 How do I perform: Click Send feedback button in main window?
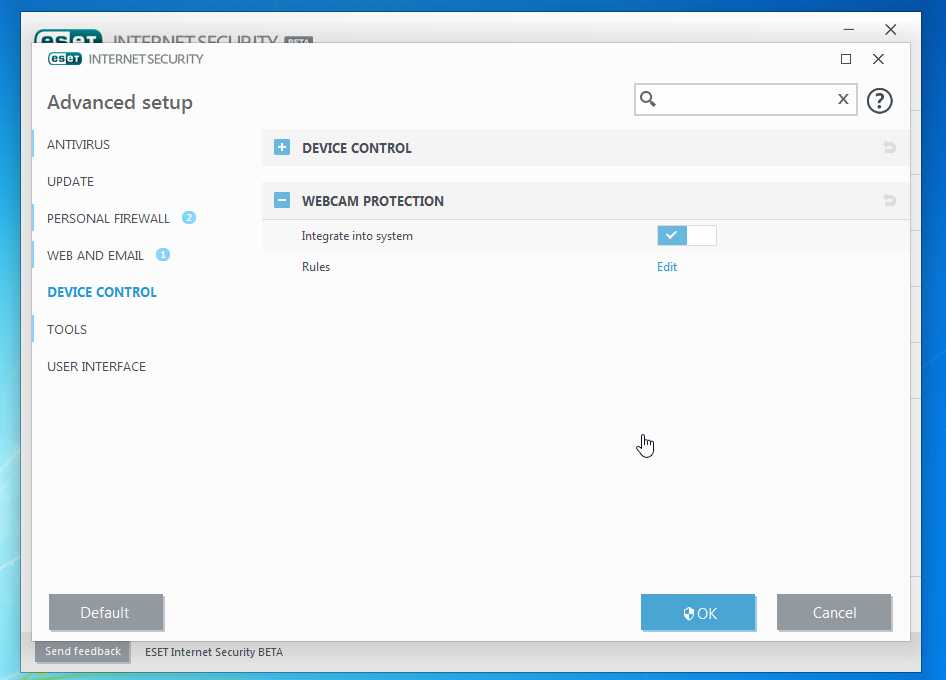click(x=83, y=652)
